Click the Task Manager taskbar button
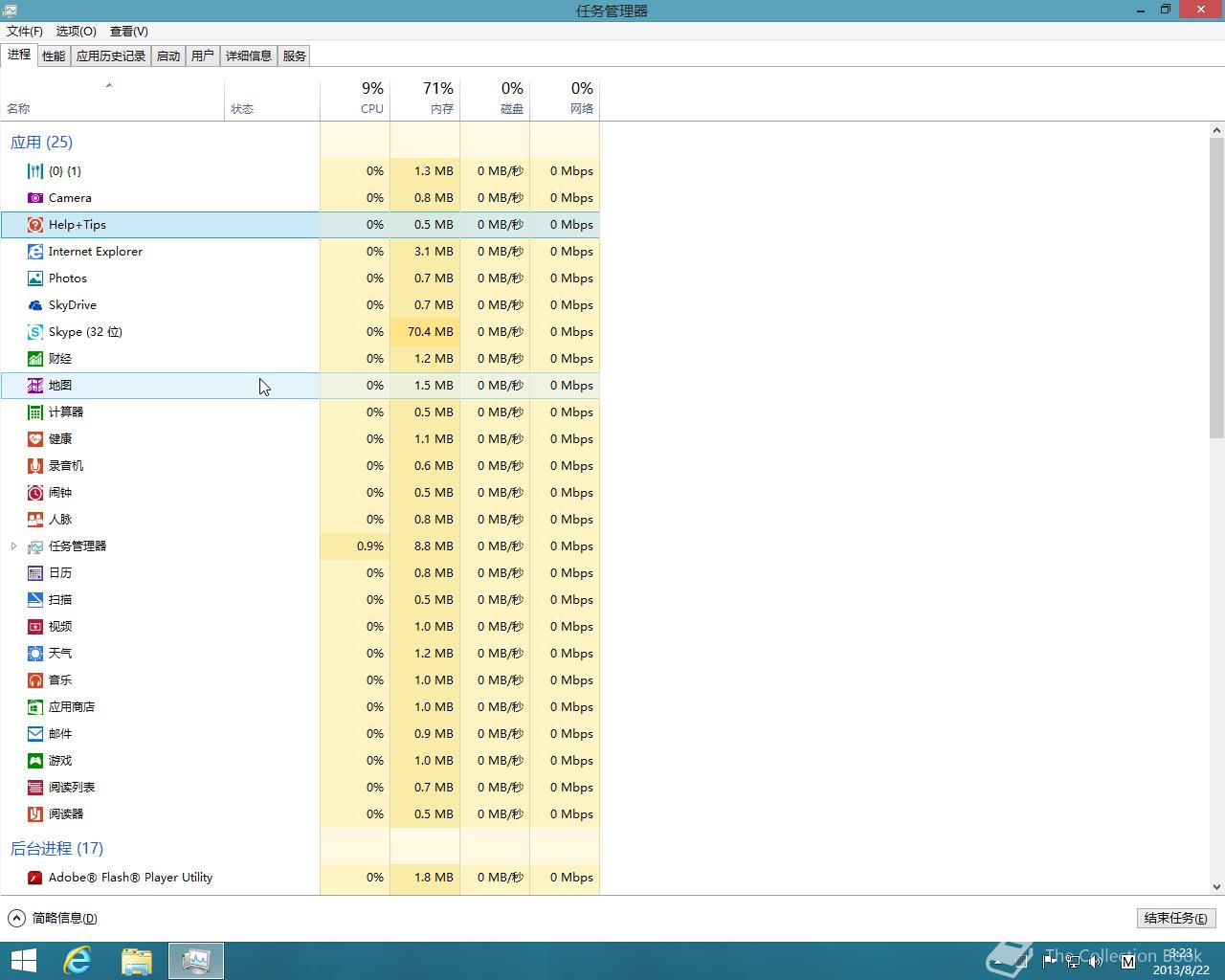This screenshot has height=980, width=1225. click(196, 961)
